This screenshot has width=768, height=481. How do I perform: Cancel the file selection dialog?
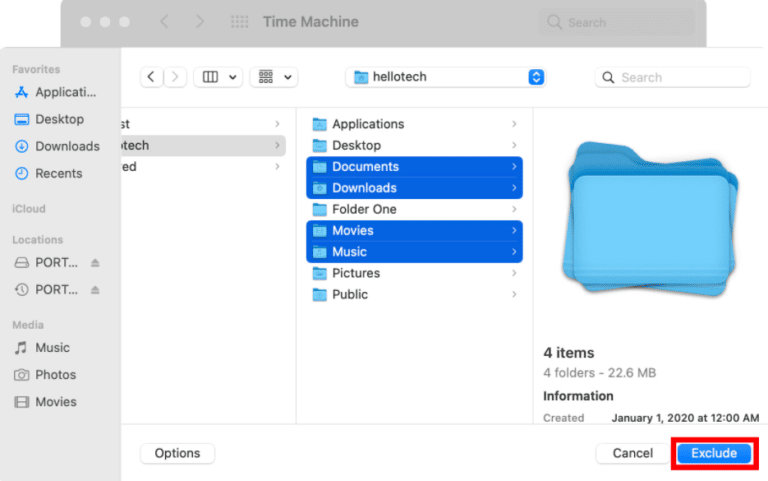coord(632,453)
